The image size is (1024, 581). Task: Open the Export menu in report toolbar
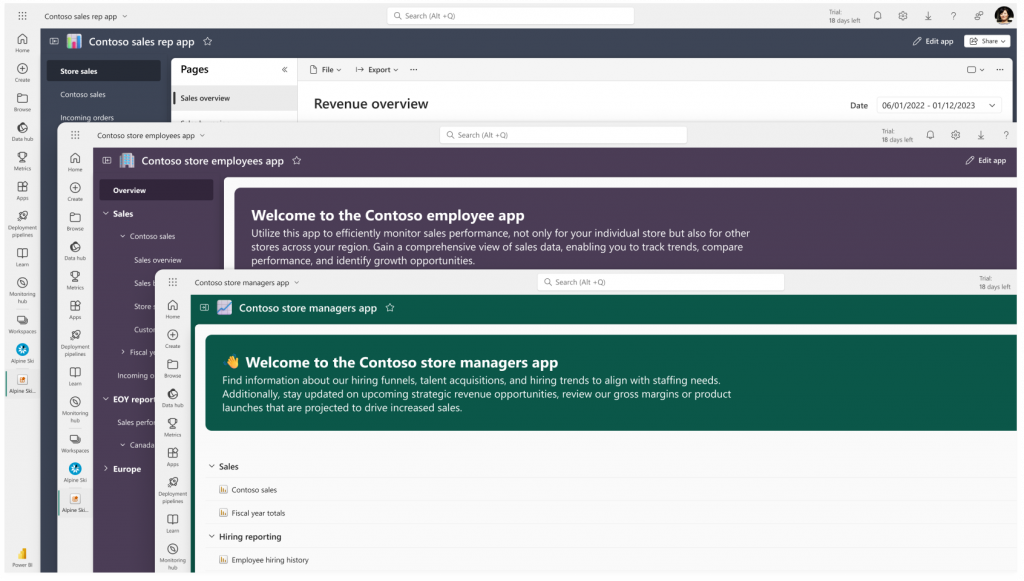(377, 70)
